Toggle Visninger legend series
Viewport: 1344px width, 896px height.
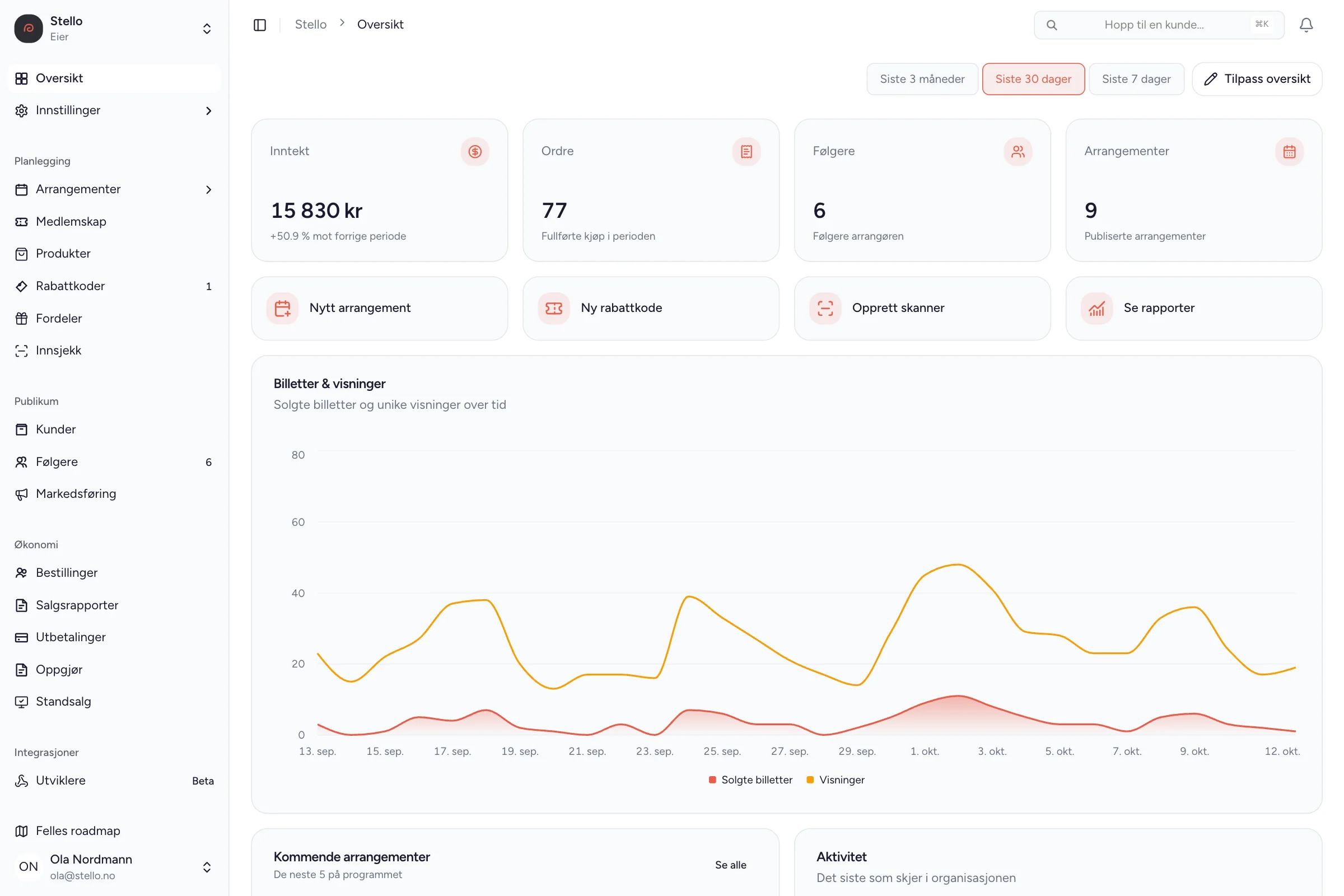(836, 780)
